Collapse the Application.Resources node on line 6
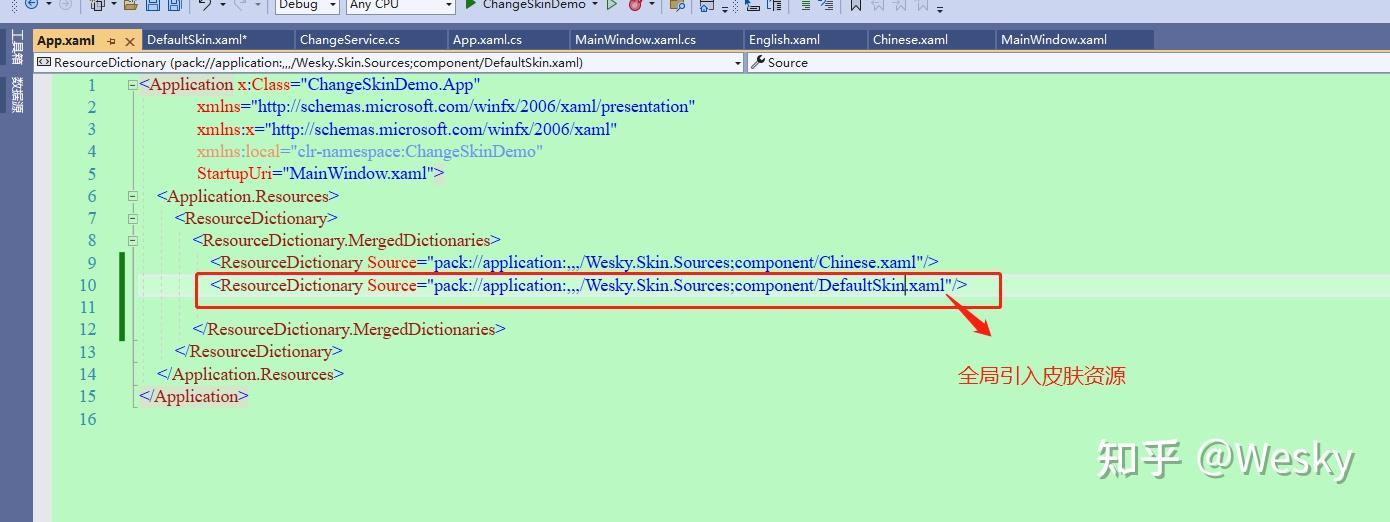 [132, 196]
